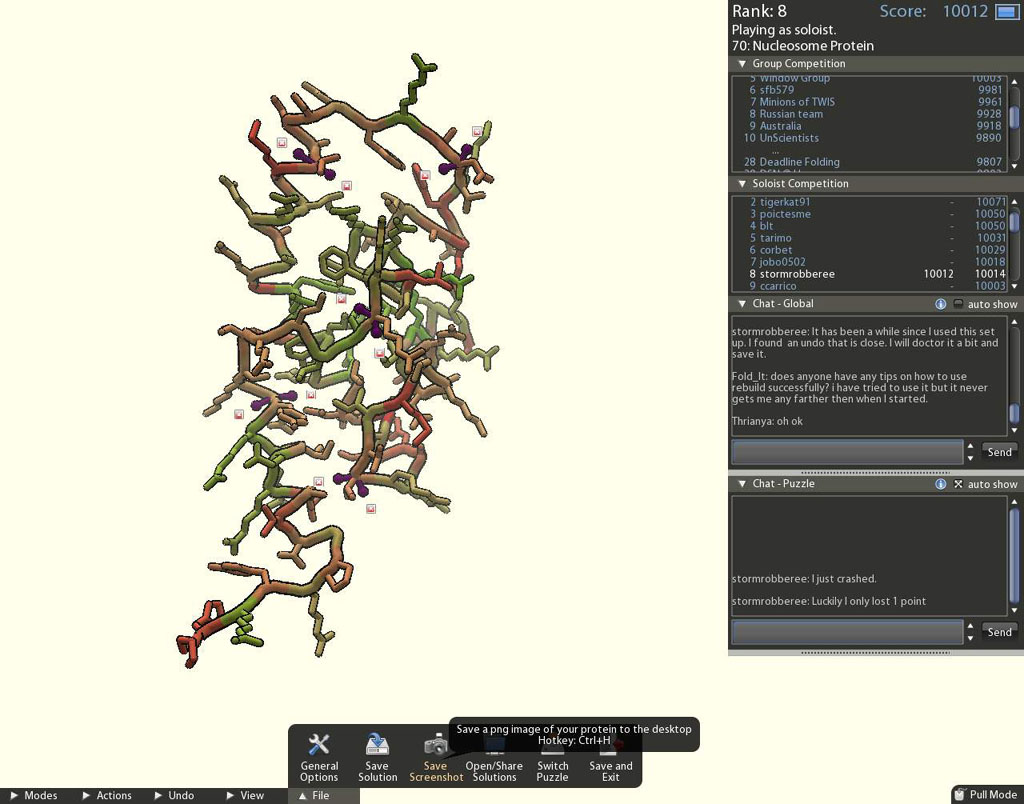Click the Soloist Competition scrollbar thumb
The image size is (1024, 804).
1014,221
